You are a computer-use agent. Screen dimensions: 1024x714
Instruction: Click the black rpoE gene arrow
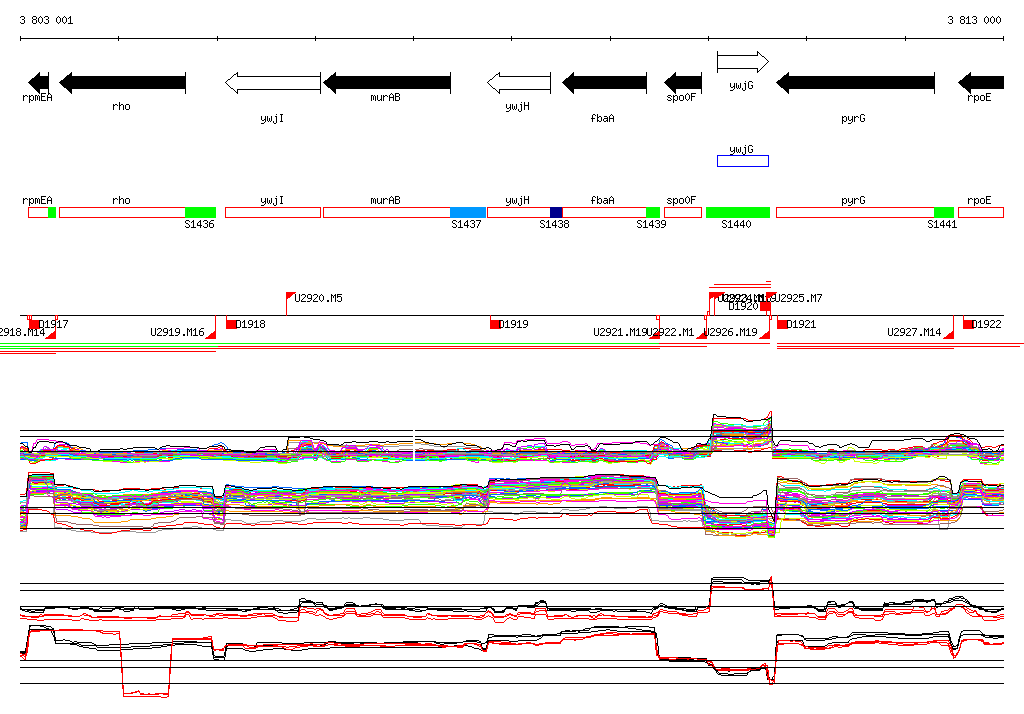pyautogui.click(x=981, y=83)
